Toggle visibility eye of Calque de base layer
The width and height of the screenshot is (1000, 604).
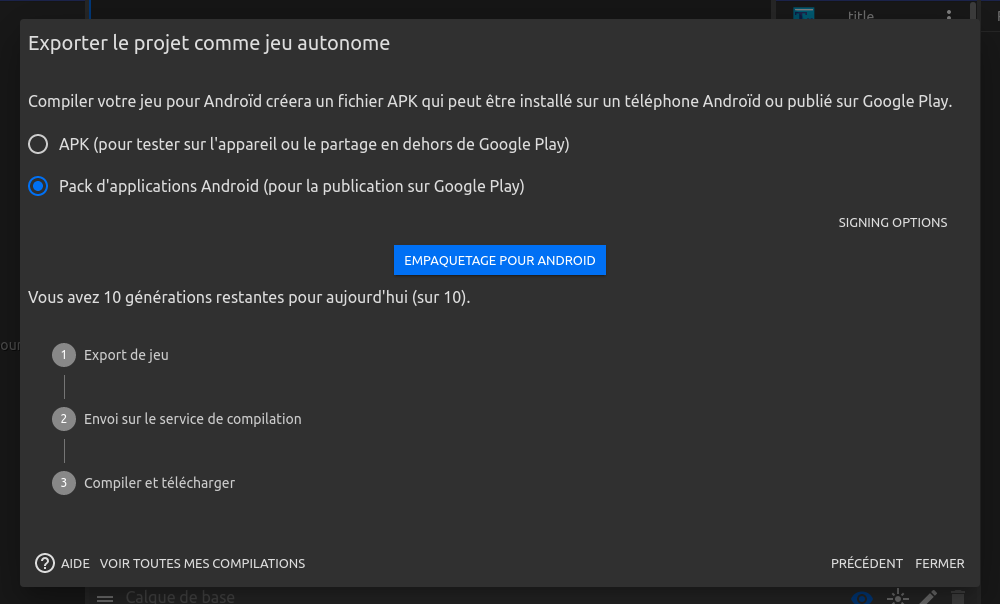coord(862,597)
